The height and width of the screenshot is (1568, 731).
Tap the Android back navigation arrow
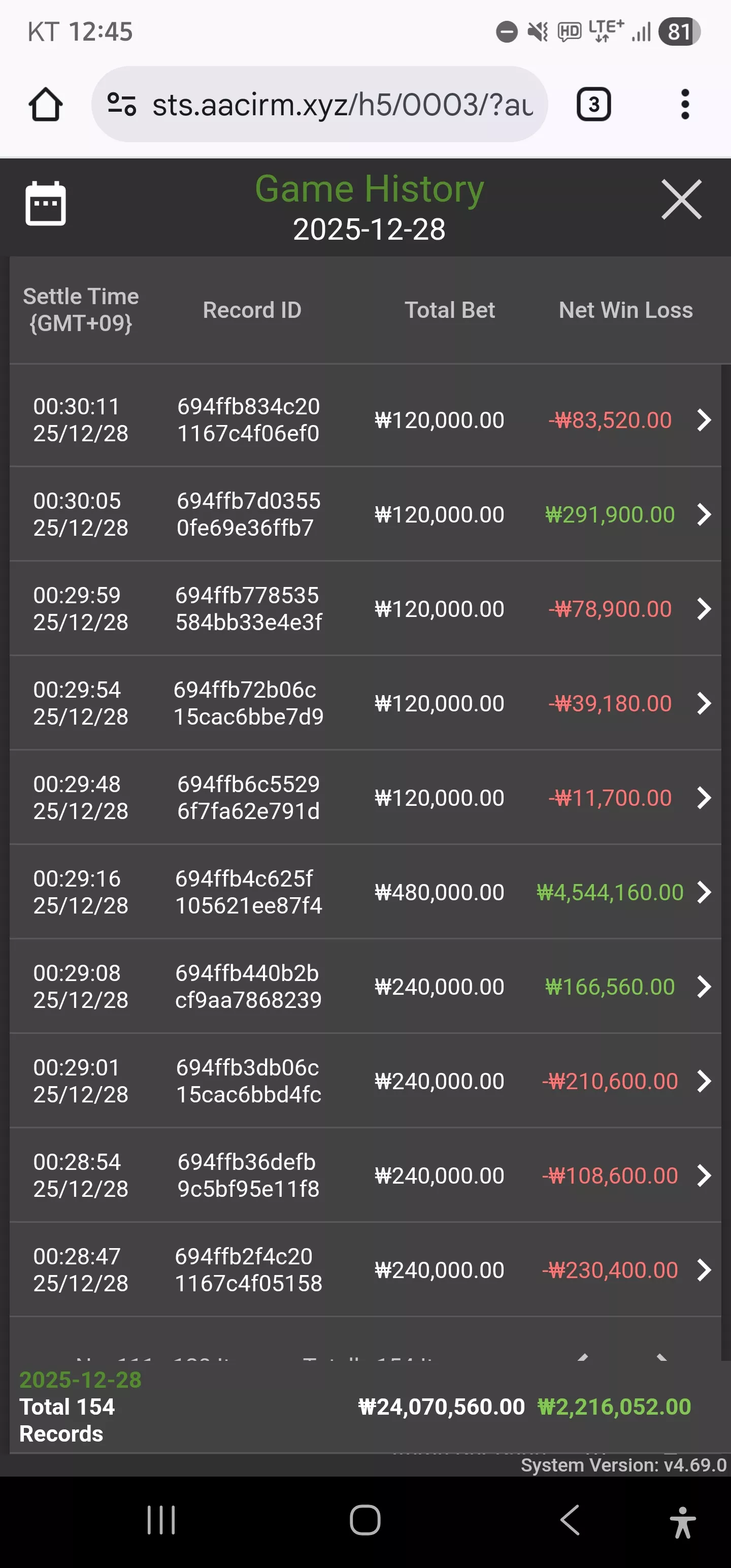(x=570, y=1520)
